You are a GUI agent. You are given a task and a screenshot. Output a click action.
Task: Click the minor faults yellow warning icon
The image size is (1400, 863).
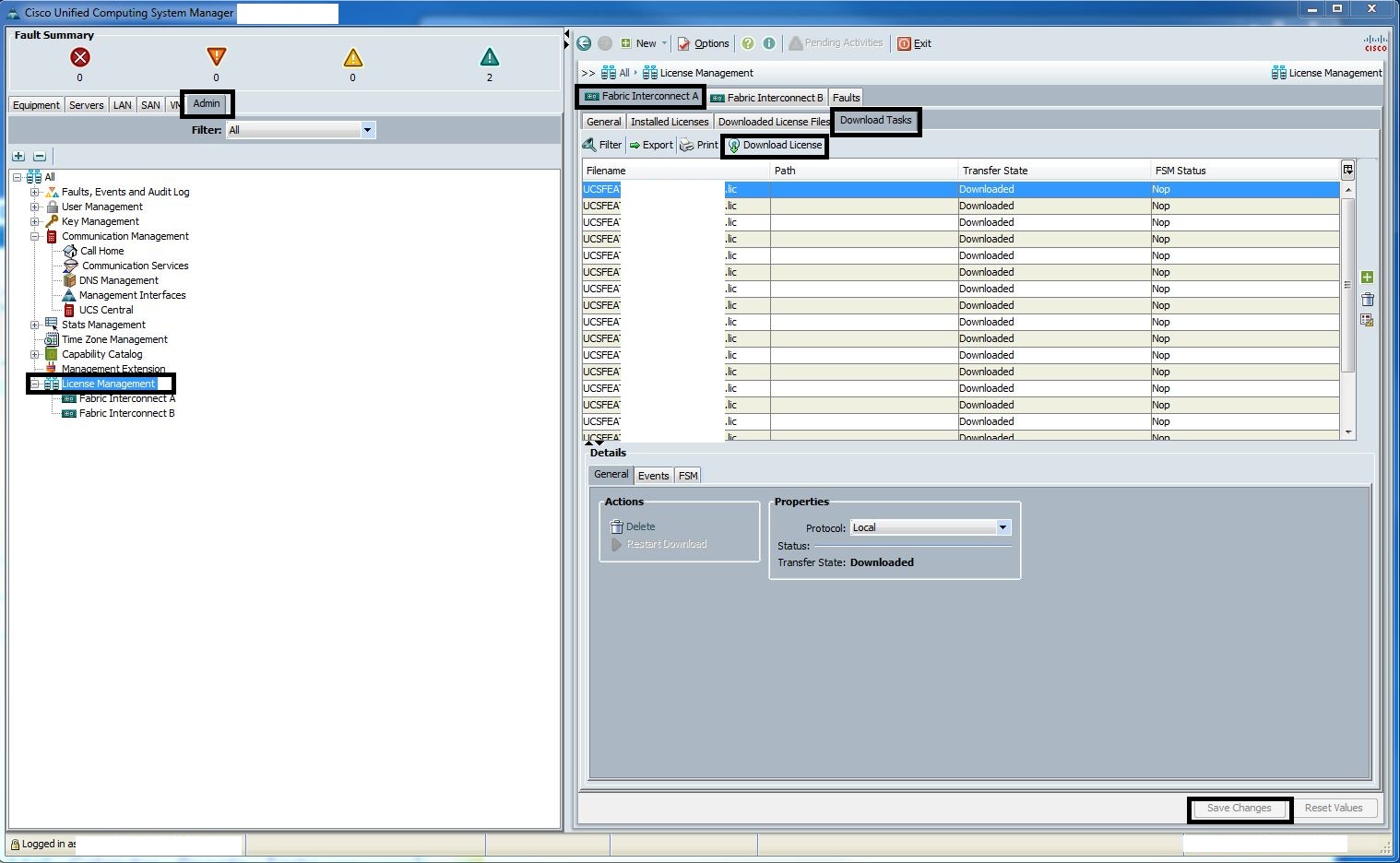[352, 57]
